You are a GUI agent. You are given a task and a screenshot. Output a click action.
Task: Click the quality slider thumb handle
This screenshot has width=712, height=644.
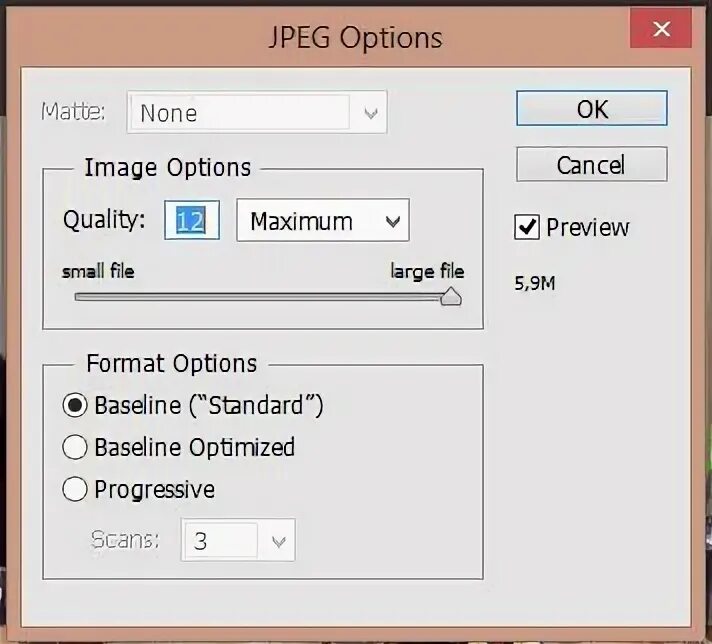450,297
